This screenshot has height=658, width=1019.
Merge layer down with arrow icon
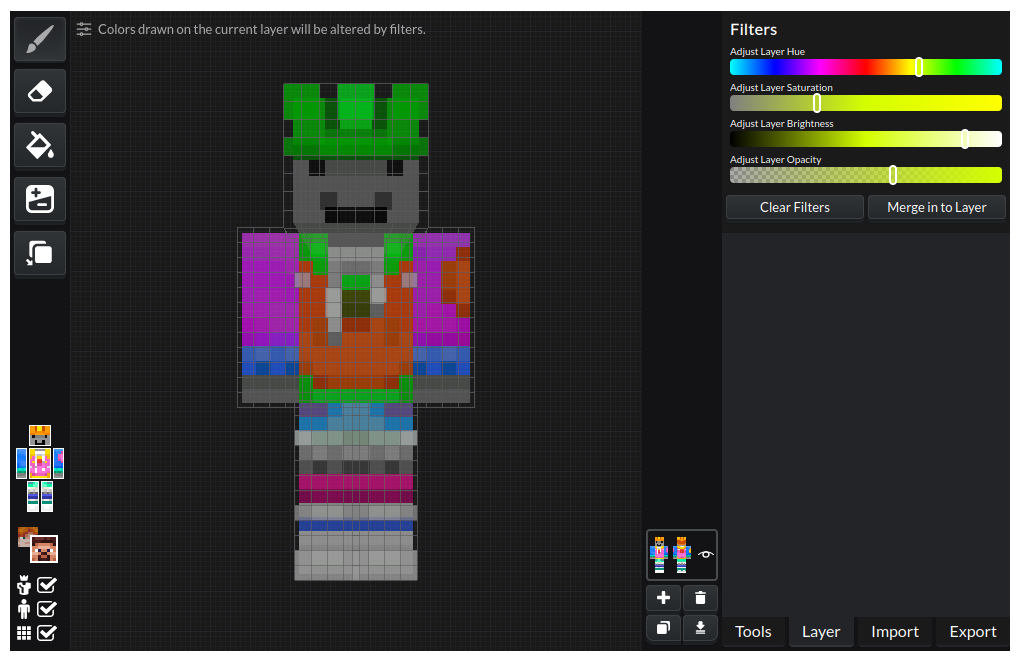click(x=700, y=628)
